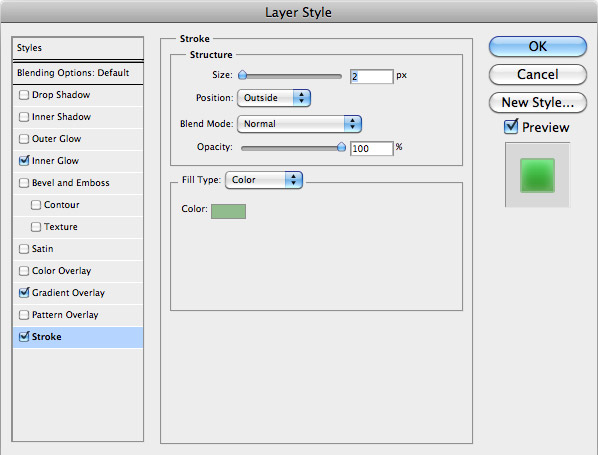This screenshot has height=455, width=598.
Task: Turn on Bevel and Emboss checkbox
Action: pos(24,183)
